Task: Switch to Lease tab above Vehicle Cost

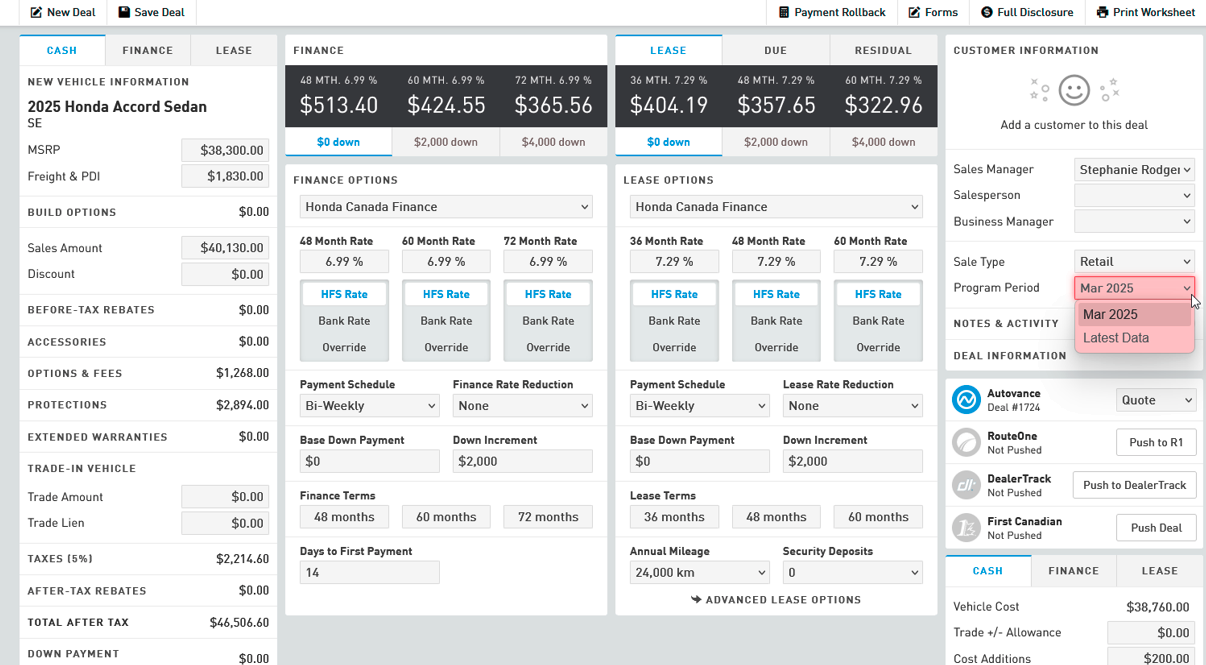Action: pos(1160,571)
